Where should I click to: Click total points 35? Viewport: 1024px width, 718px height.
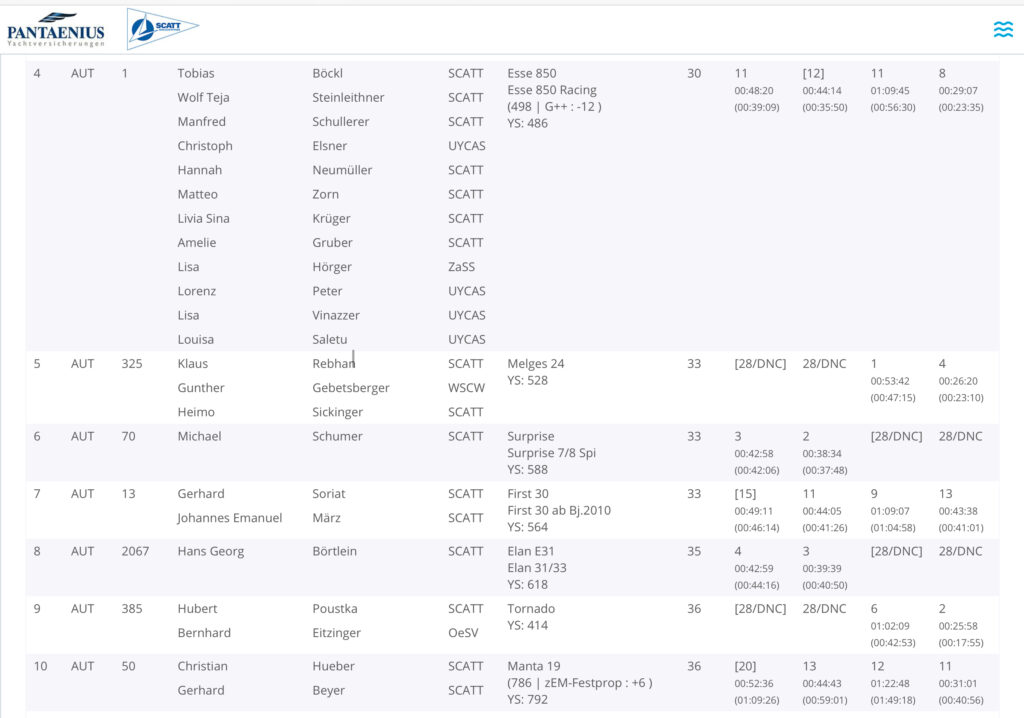click(694, 551)
